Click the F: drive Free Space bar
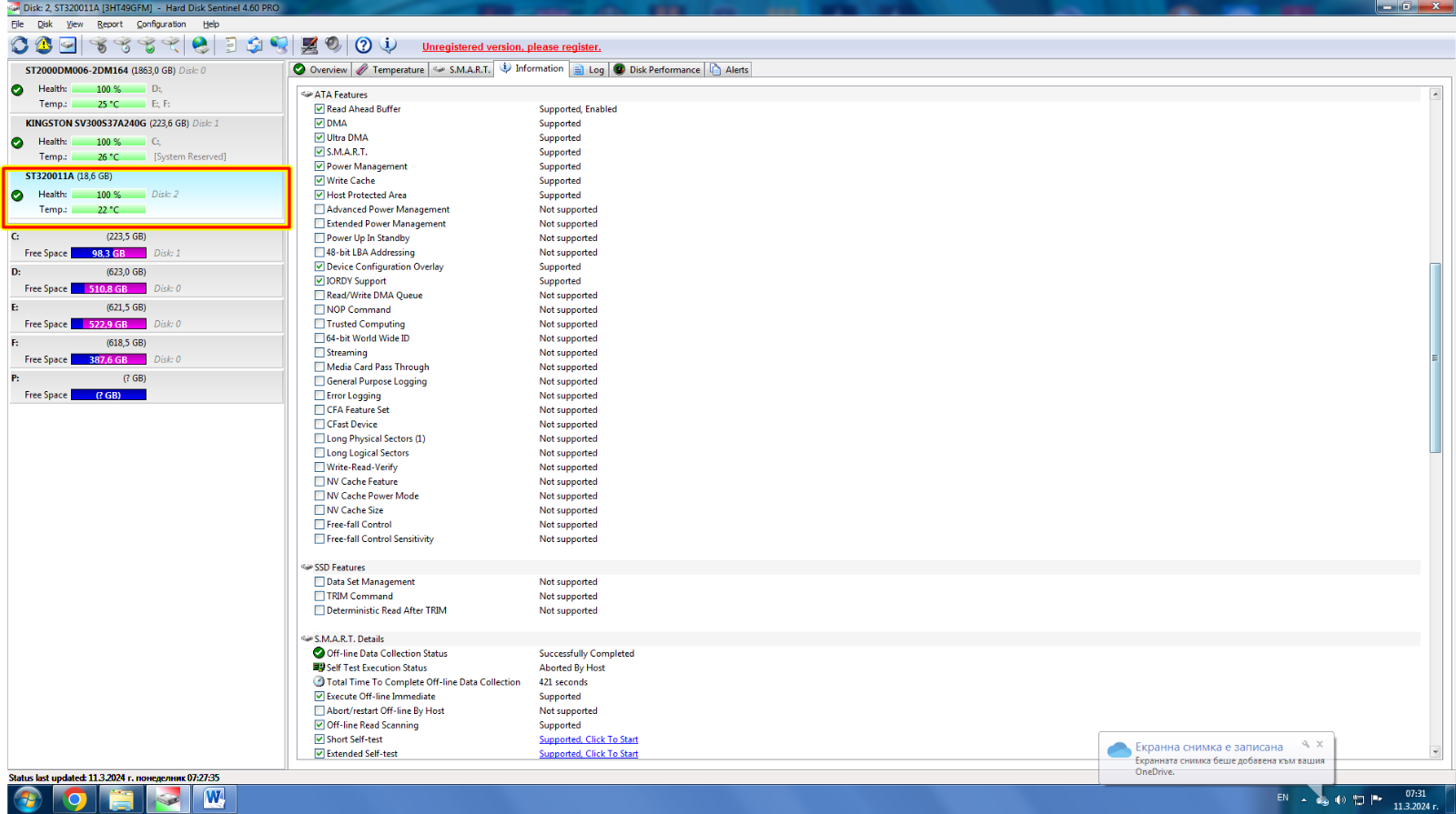Viewport: 1456px width, 814px height. coord(108,360)
